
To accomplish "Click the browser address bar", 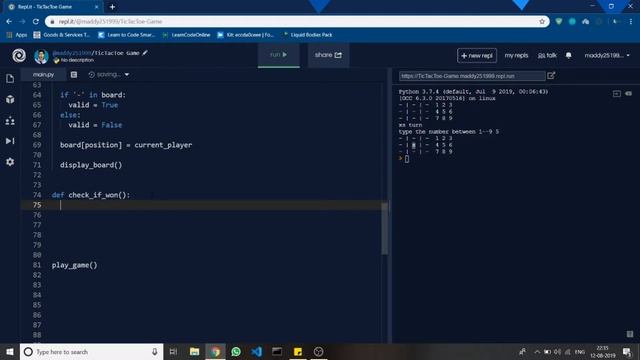I will pyautogui.click(x=297, y=22).
